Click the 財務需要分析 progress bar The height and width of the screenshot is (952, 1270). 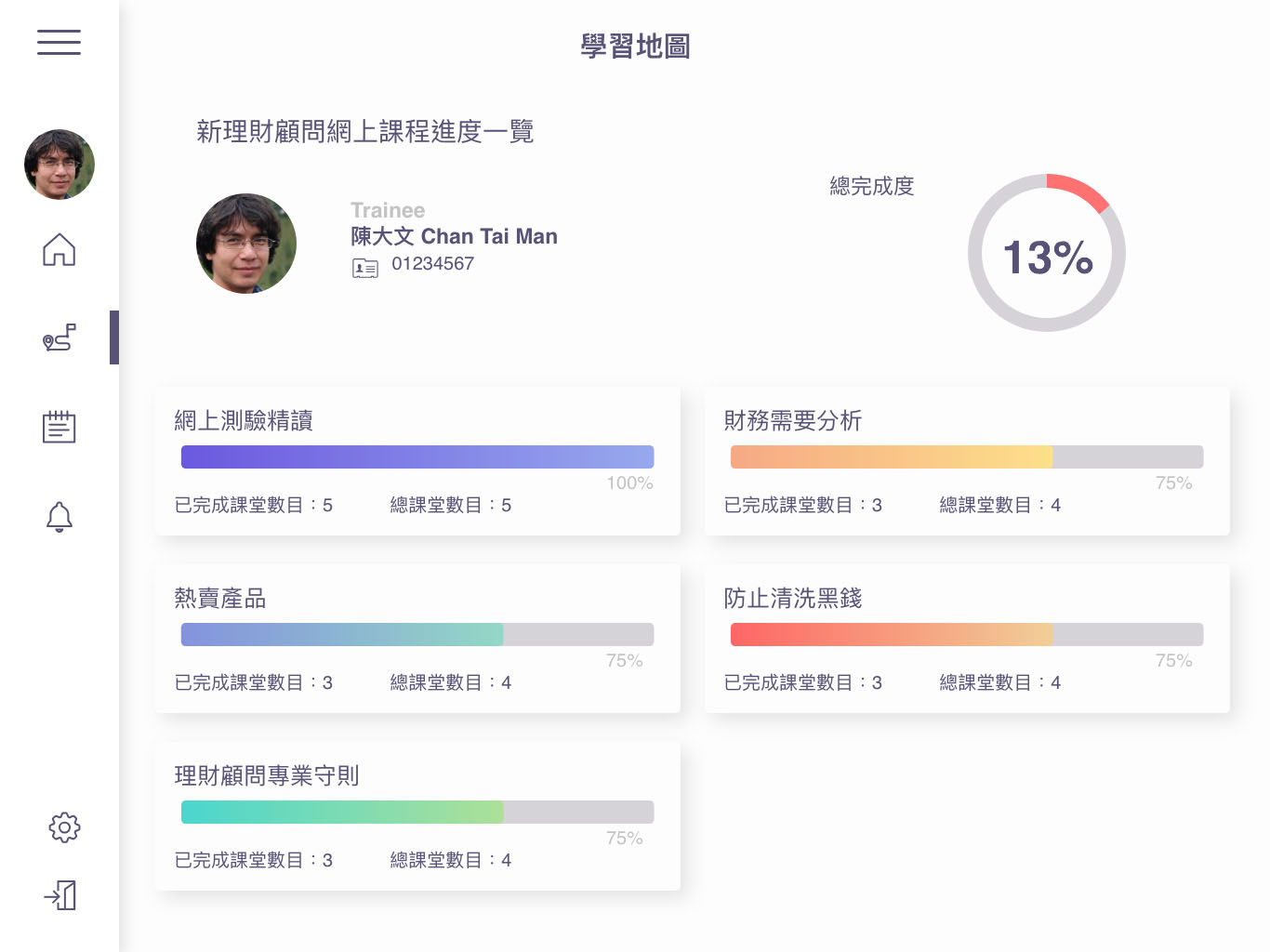tap(967, 456)
